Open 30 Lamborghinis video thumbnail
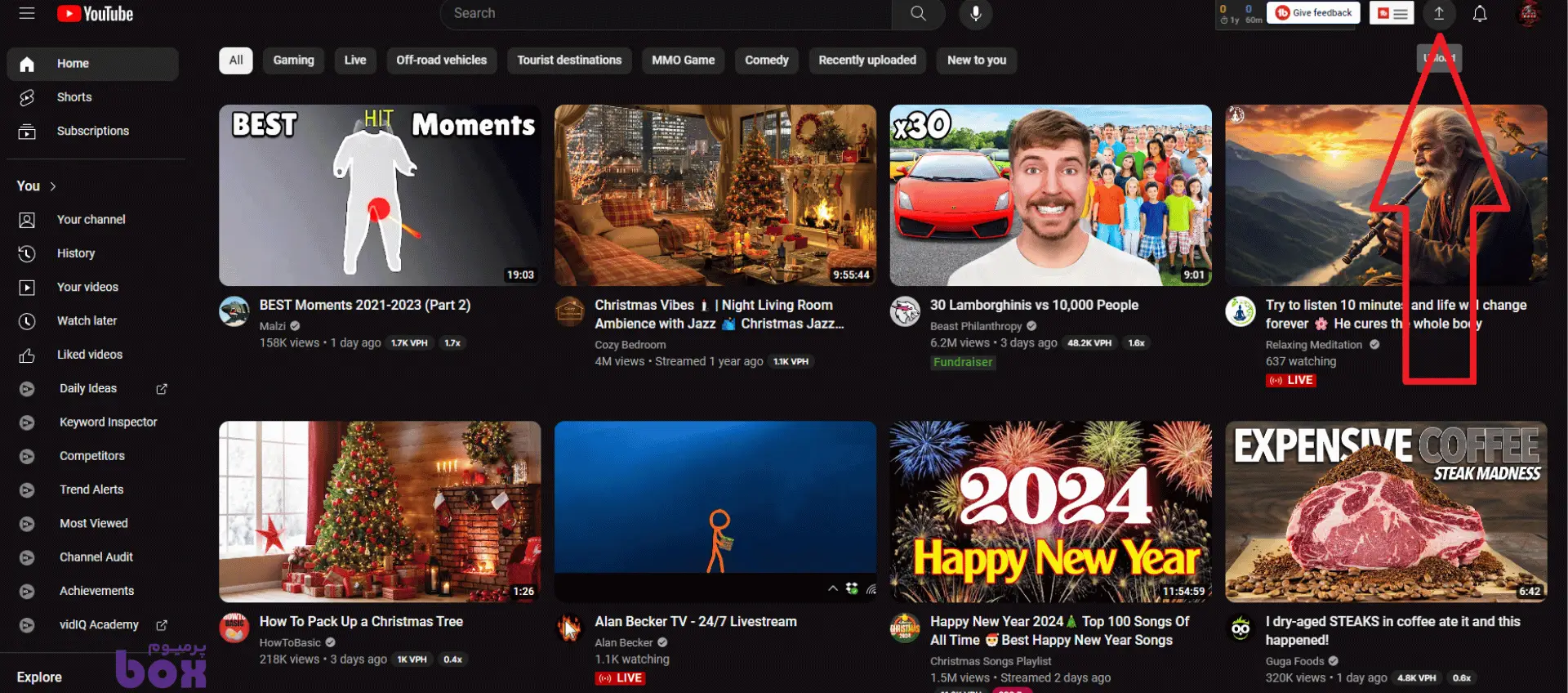Image resolution: width=1568 pixels, height=693 pixels. pos(1051,195)
